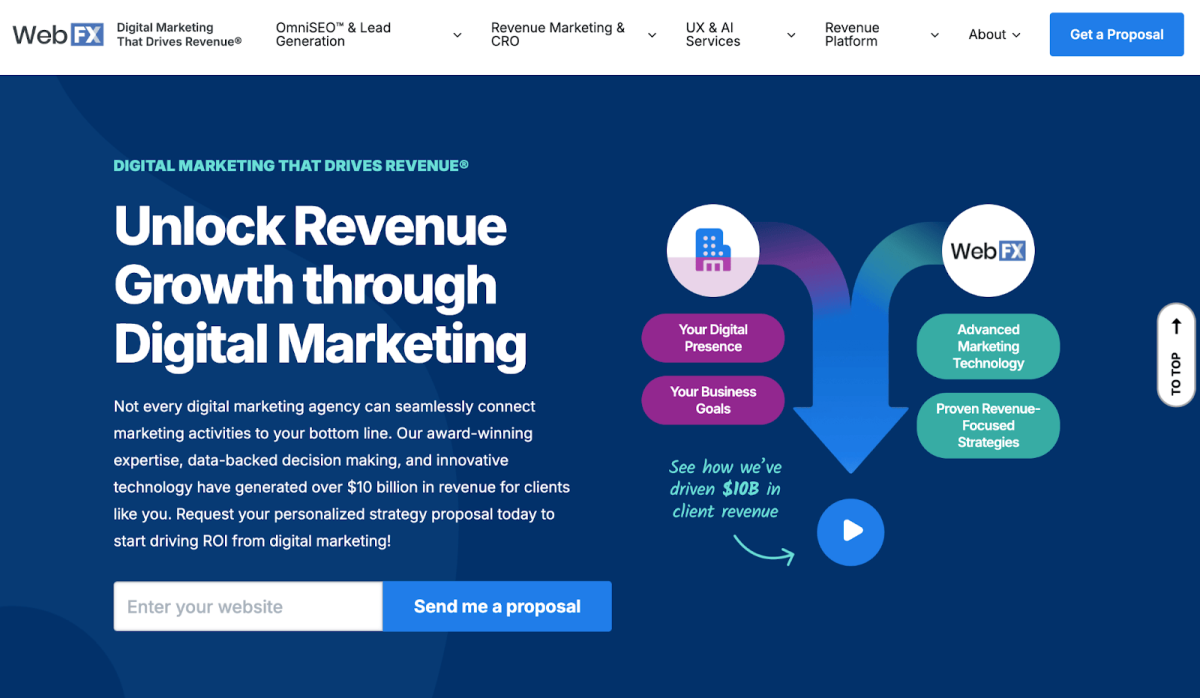Expand Revenue Marketing & CRO chevron
1200x698 pixels.
coord(652,35)
